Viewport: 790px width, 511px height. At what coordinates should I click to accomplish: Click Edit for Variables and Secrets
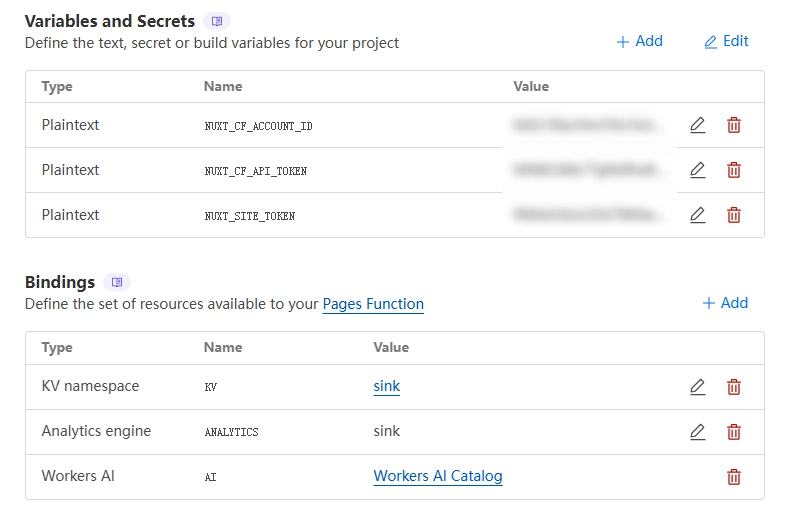726,41
